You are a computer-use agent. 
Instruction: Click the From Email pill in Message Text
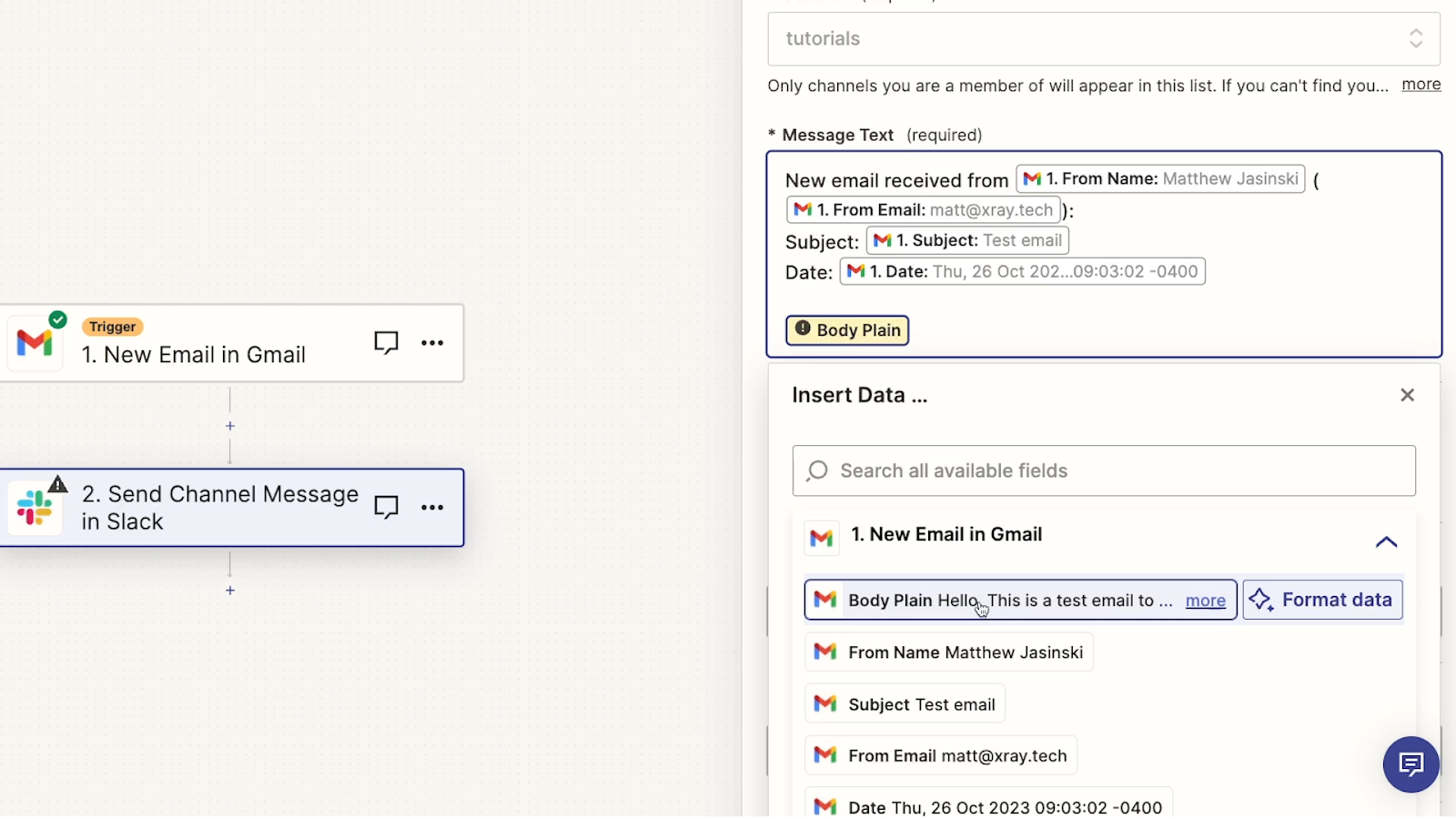[924, 209]
